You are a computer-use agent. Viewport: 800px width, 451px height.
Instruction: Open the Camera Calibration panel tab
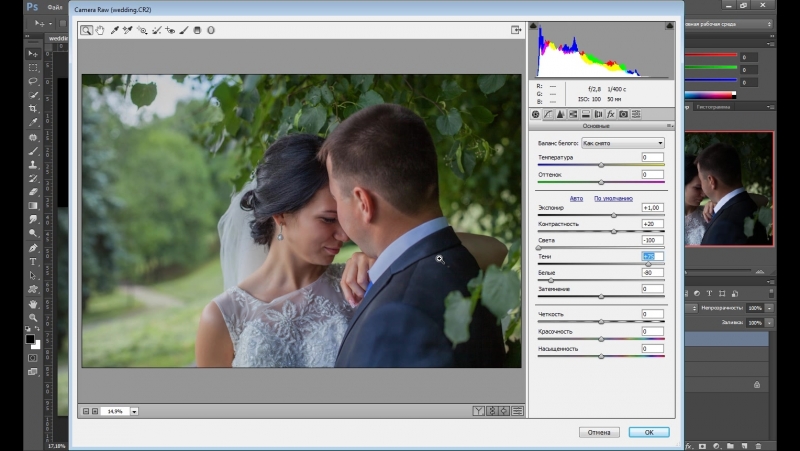623,114
